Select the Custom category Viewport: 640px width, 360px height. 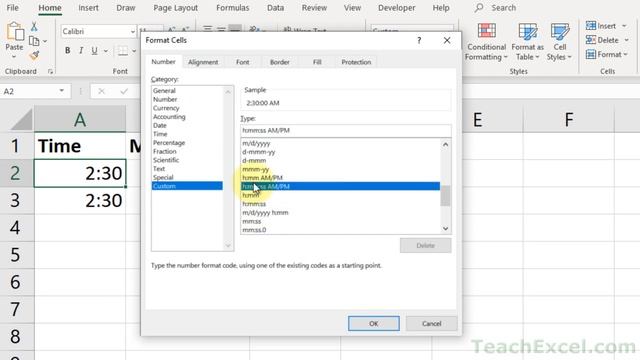pyautogui.click(x=187, y=186)
